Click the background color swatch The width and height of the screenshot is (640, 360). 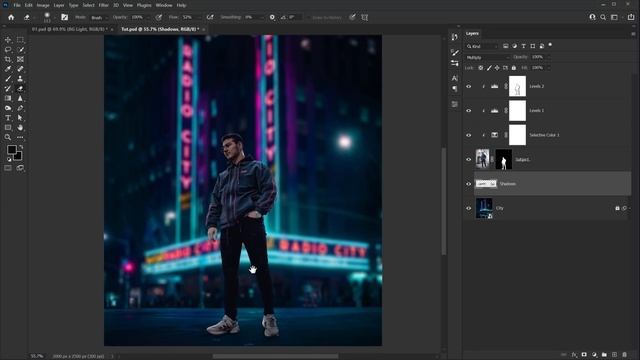tap(18, 156)
